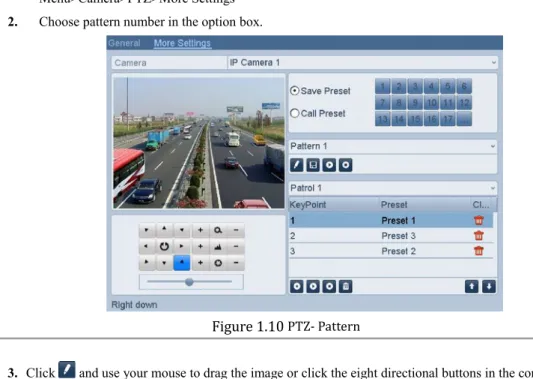Click preset number button 13
Viewport: 533px width, 379px height.
pyautogui.click(x=383, y=119)
